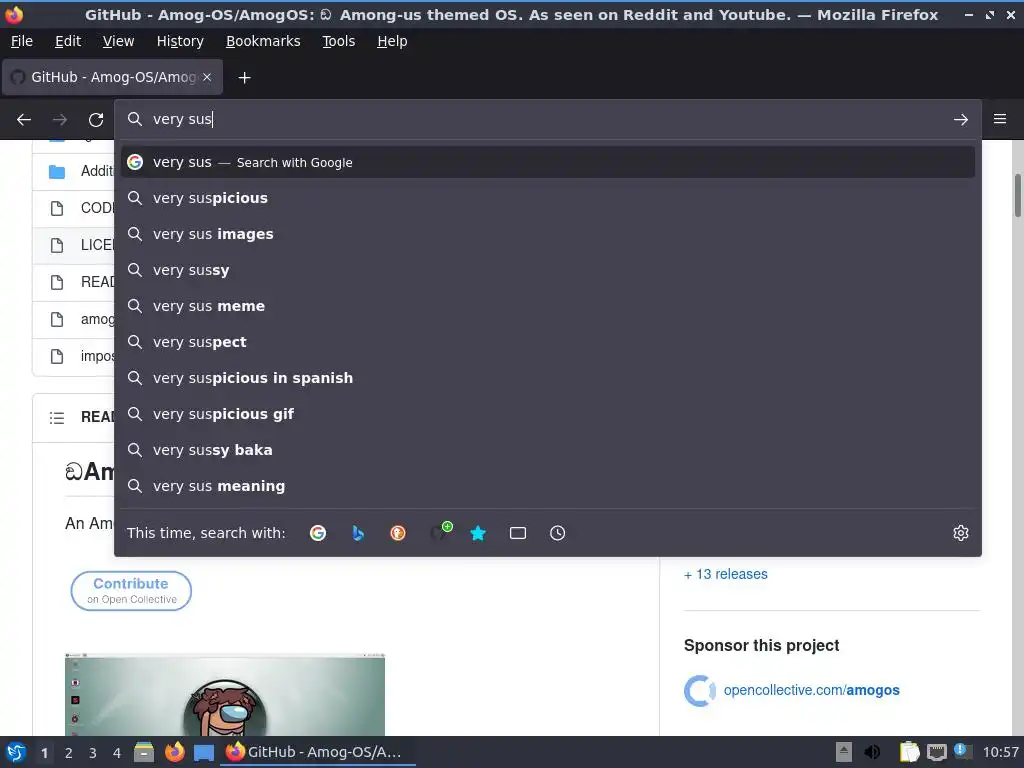
Task: Click the page's vertical scrollbar thumb
Action: point(1017,195)
